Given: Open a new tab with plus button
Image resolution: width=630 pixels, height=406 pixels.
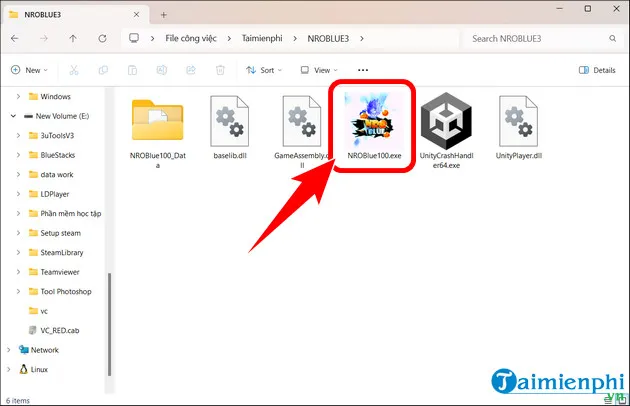Looking at the screenshot, I should pos(163,14).
